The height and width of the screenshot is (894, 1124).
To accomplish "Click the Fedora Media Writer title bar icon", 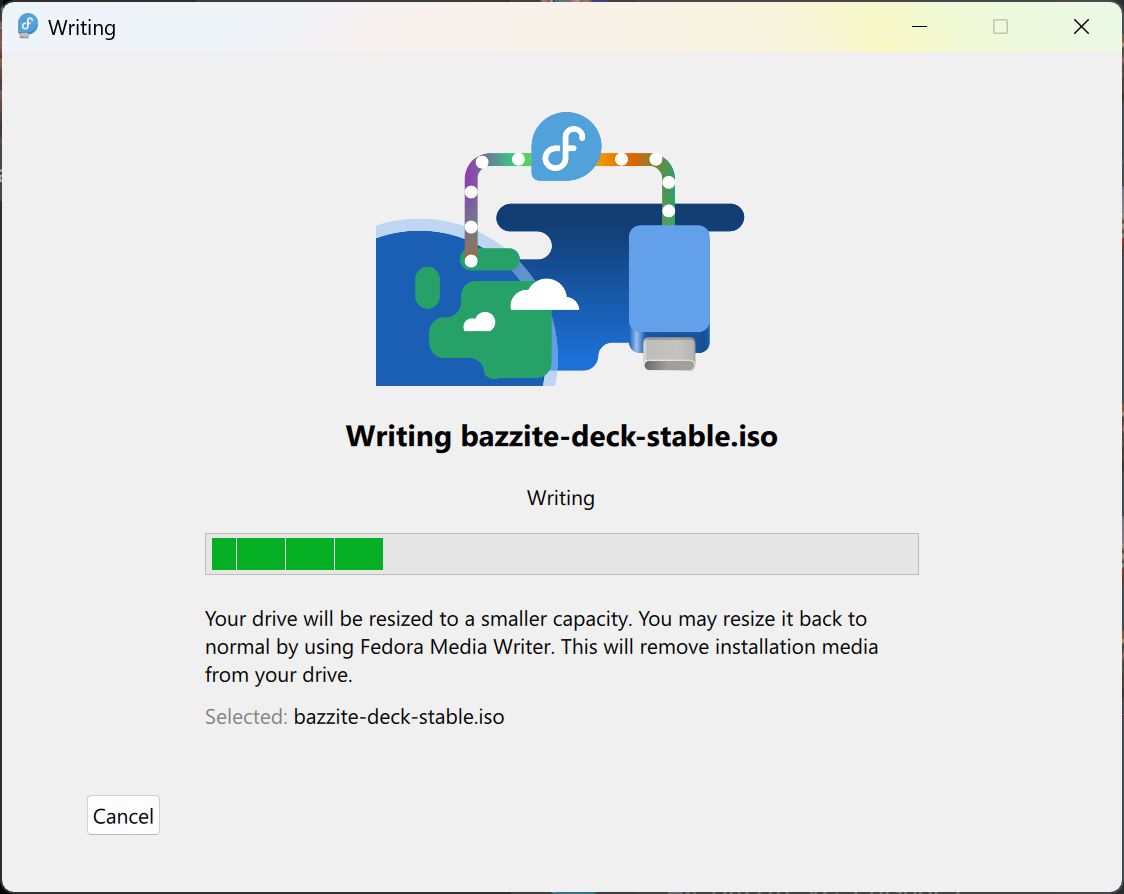I will 28,27.
